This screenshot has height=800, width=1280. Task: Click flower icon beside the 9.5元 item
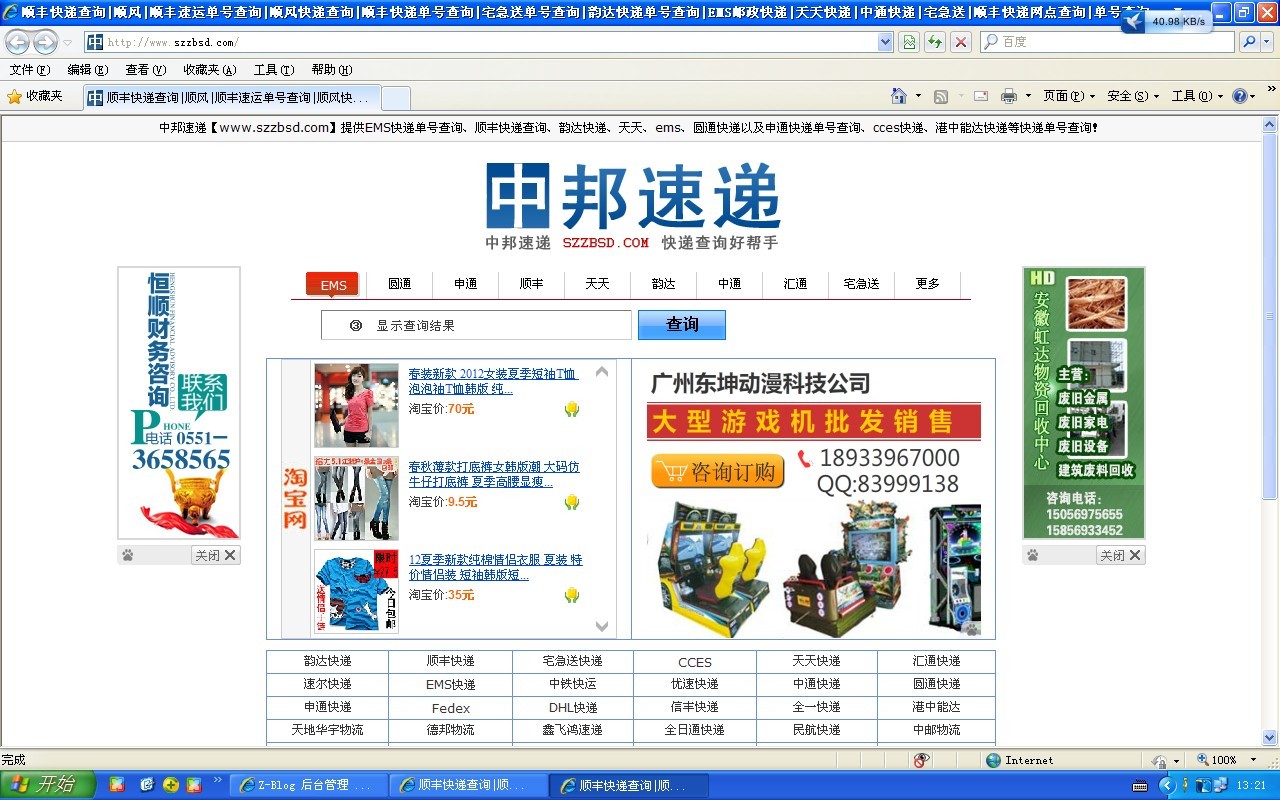(x=572, y=502)
